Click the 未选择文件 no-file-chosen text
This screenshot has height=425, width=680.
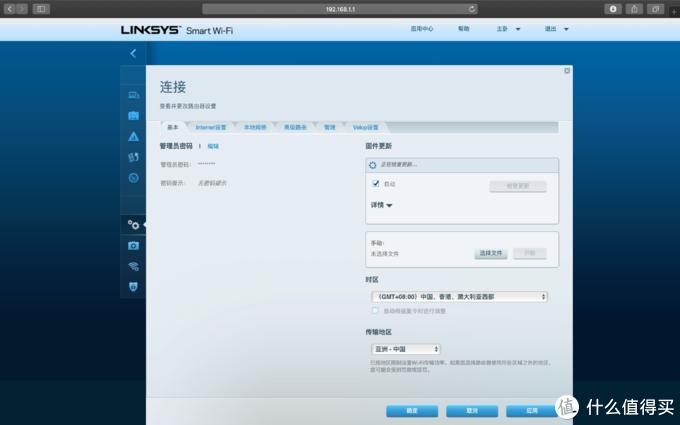point(385,254)
